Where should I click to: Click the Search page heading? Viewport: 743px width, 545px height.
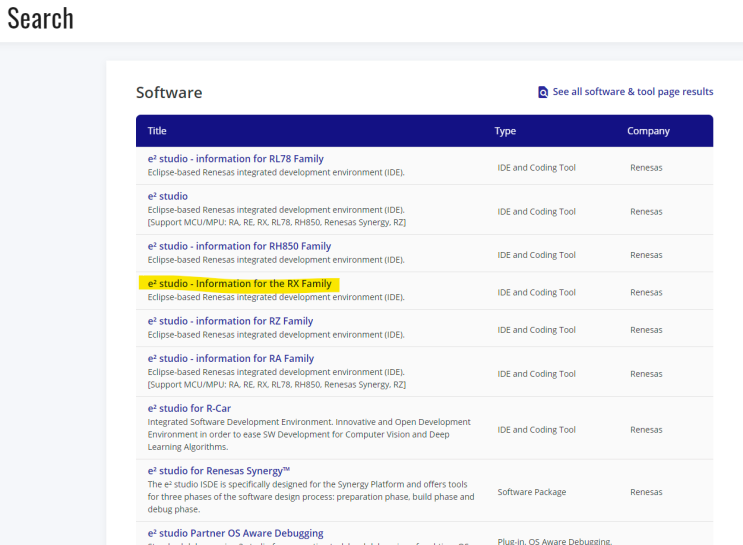point(41,18)
